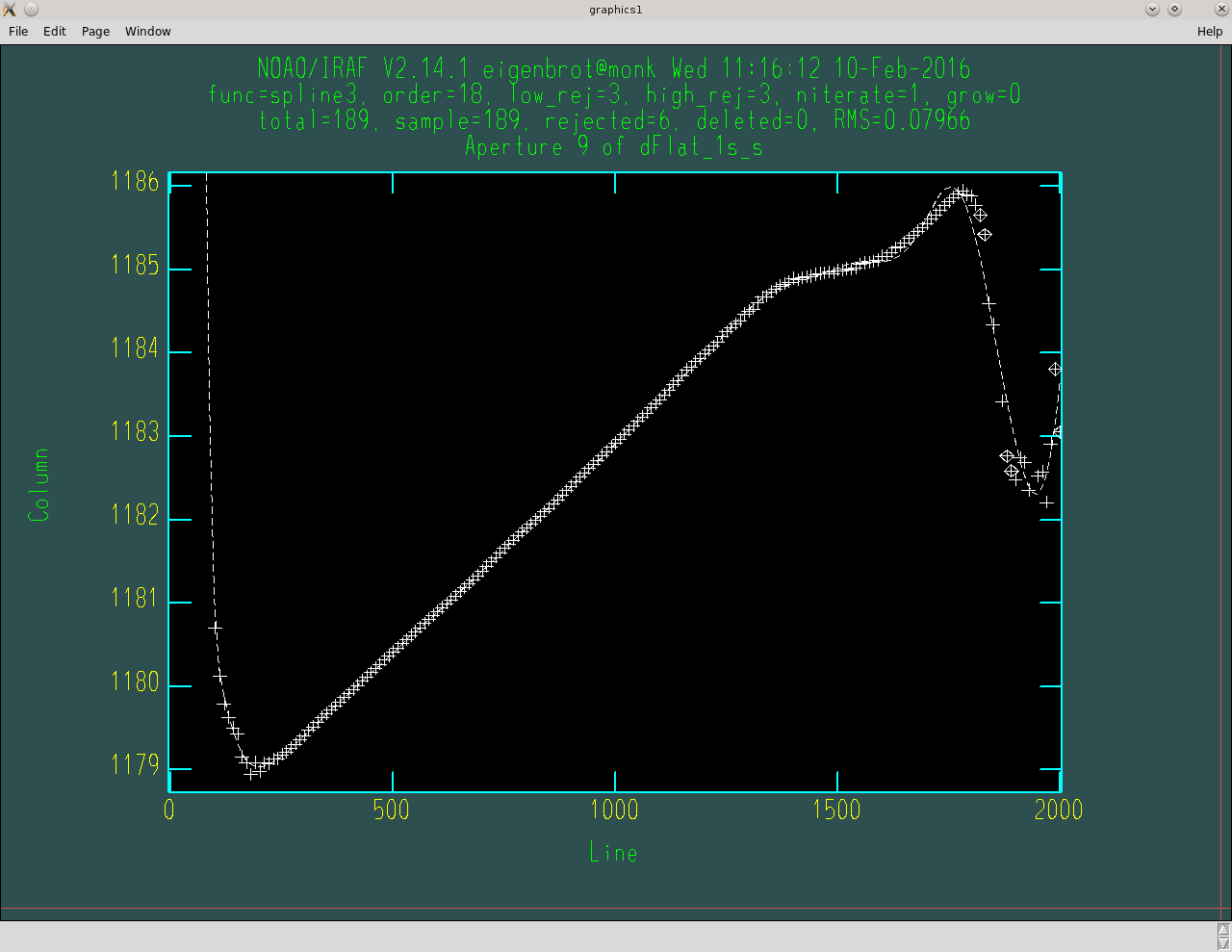Click the X11 application icon in title bar
1232x952 pixels.
10,10
